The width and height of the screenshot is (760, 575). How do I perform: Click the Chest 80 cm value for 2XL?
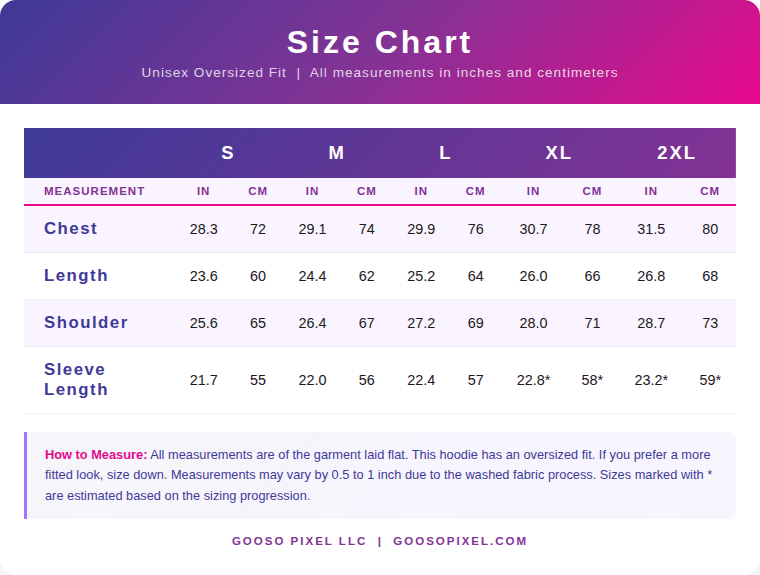[x=710, y=229]
